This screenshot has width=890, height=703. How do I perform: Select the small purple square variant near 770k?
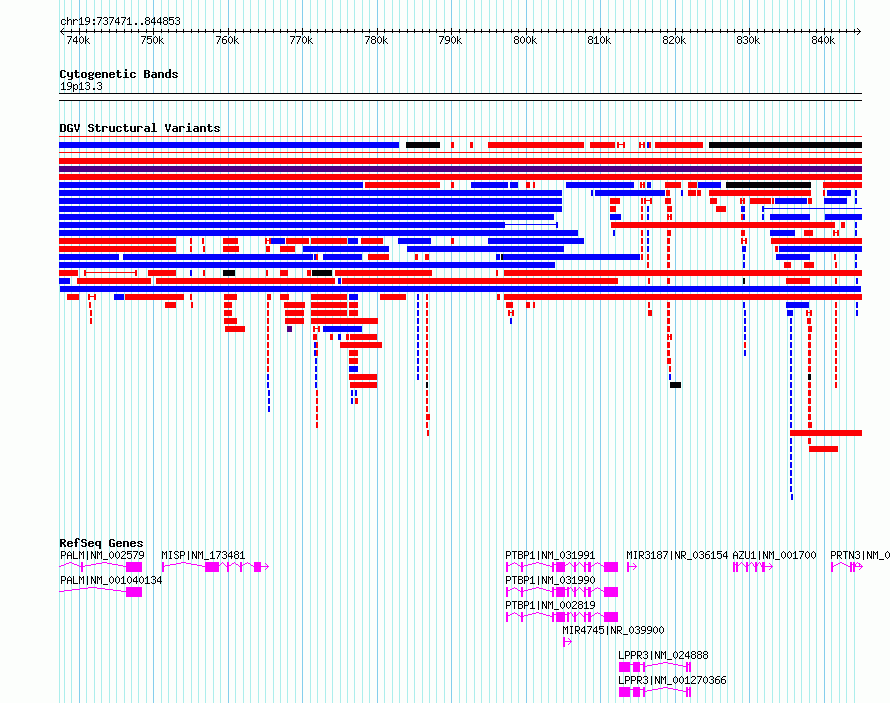289,329
